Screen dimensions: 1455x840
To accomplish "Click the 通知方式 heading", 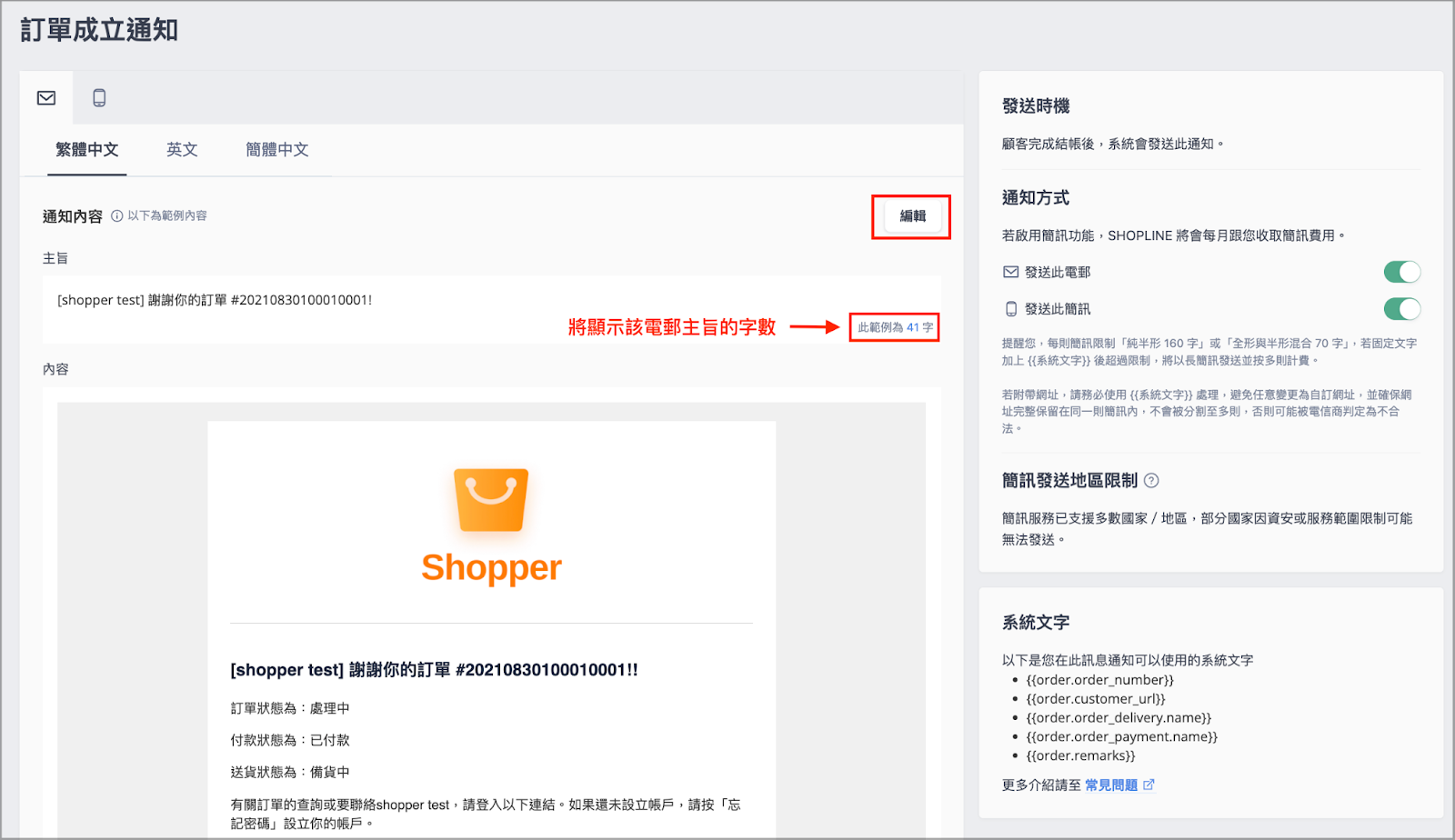I will pos(1036,198).
